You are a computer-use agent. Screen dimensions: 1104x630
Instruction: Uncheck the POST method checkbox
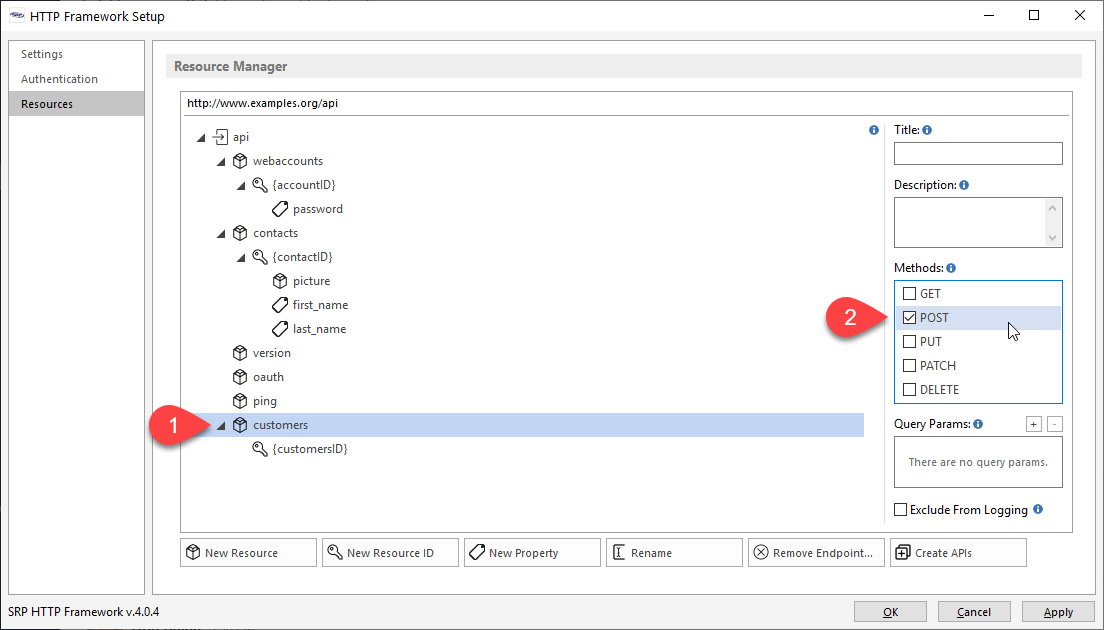click(909, 318)
